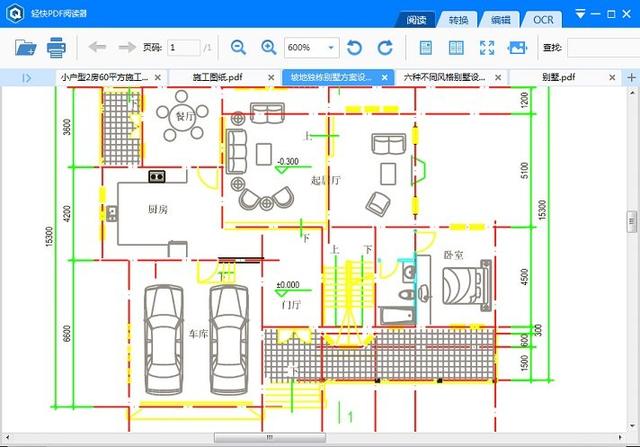Zoom out with the minus magnifier

[238, 47]
